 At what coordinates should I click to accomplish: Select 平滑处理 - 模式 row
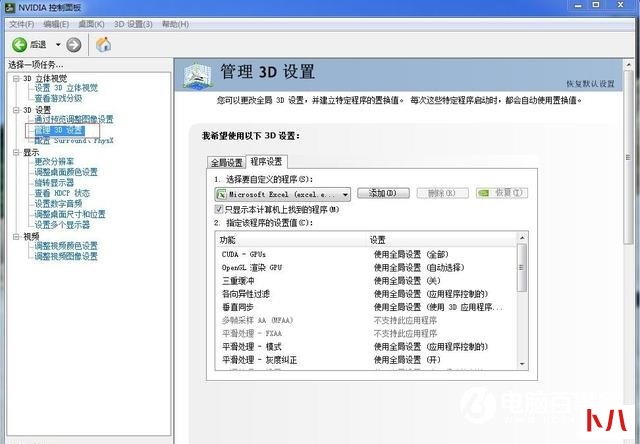coord(366,346)
